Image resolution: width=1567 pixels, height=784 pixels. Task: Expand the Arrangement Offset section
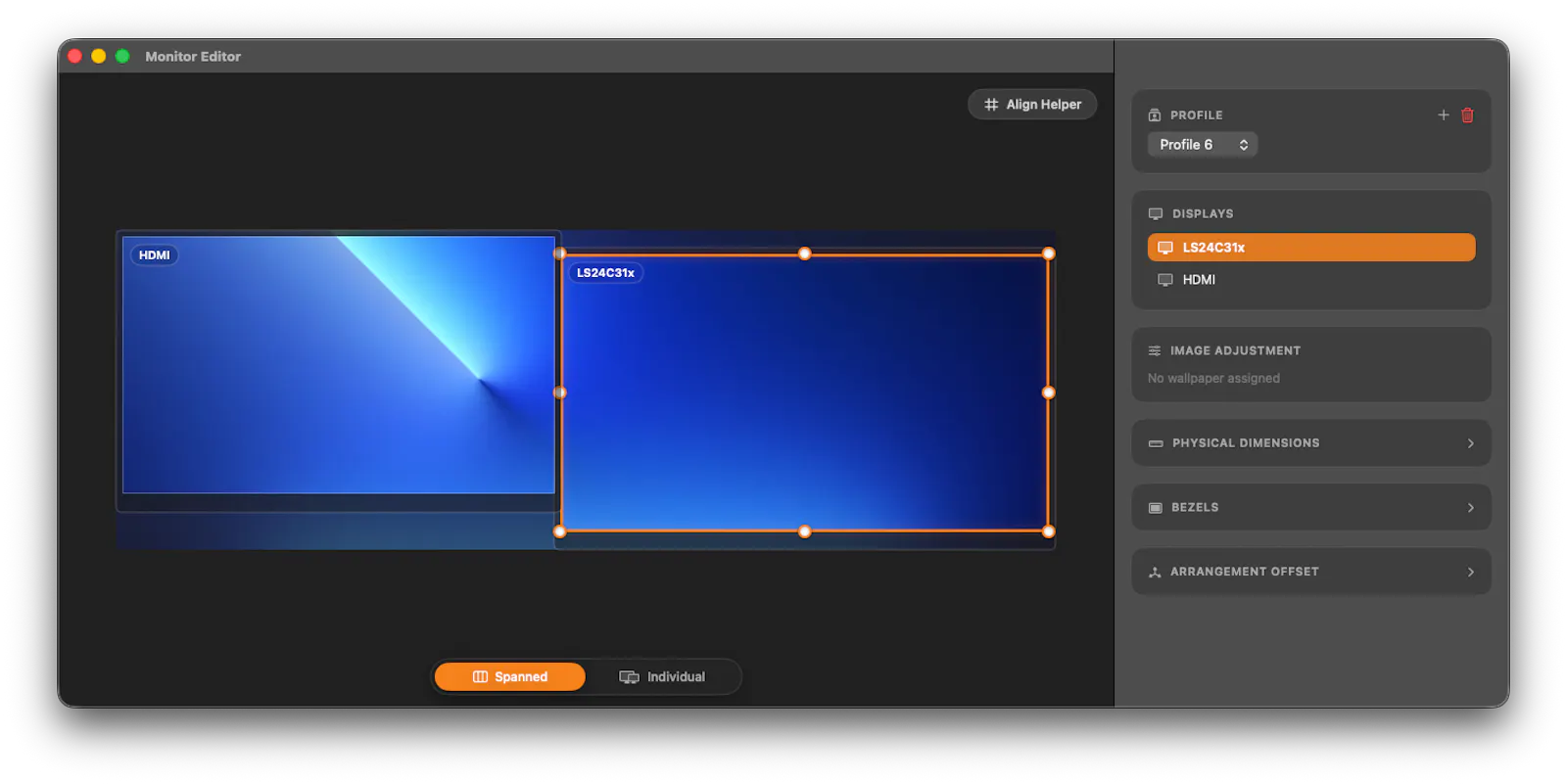(1310, 571)
